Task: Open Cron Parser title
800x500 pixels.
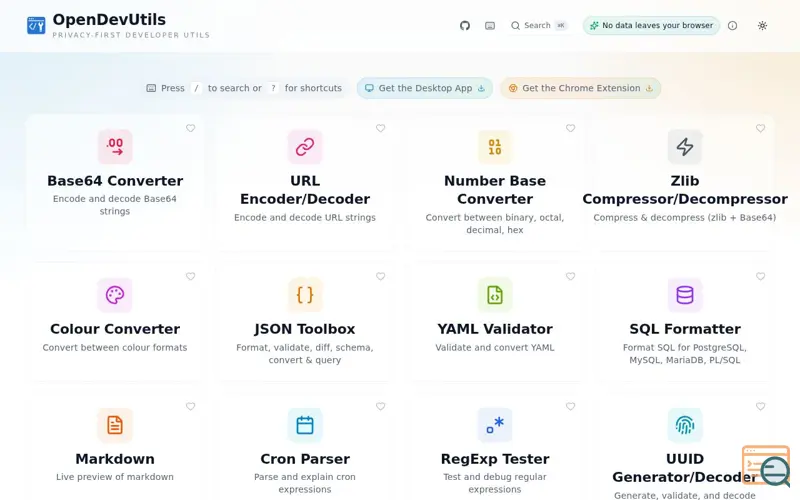Action: [305, 459]
